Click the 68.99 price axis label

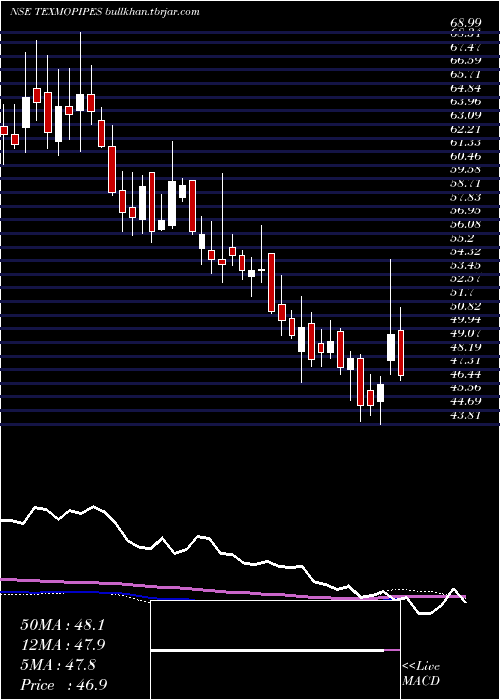point(465,22)
